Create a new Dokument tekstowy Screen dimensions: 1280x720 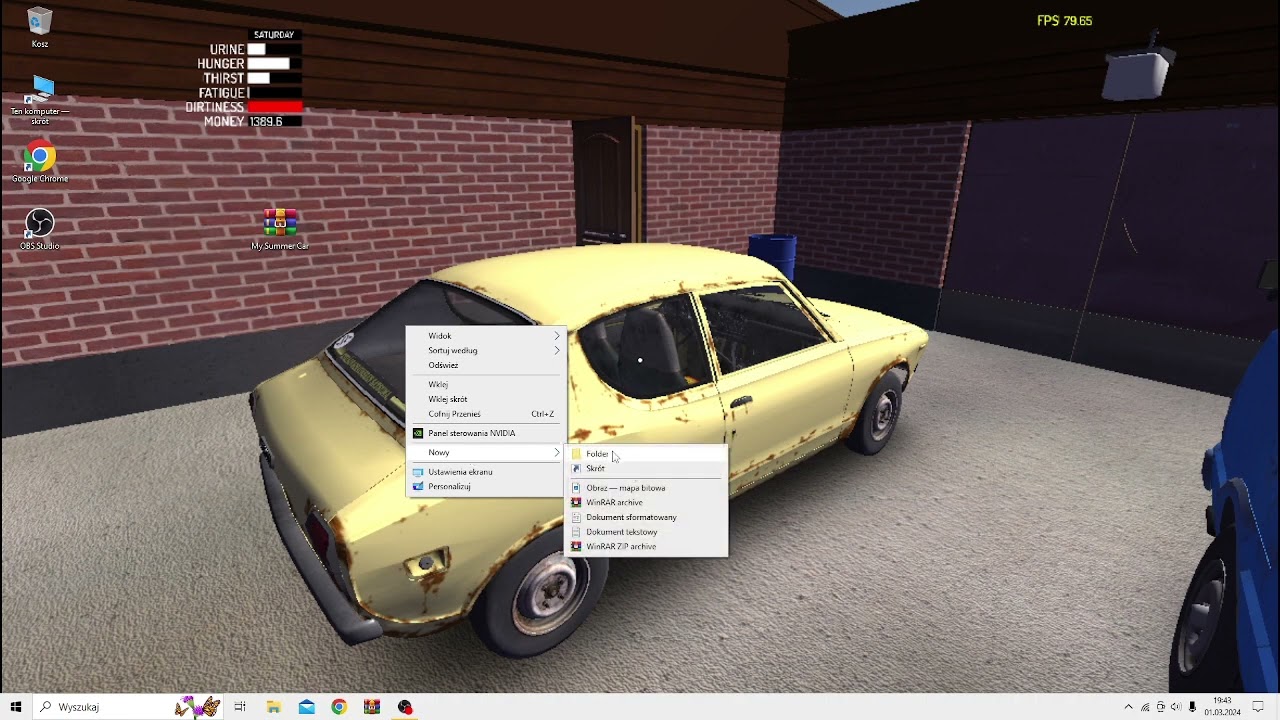pos(647,532)
